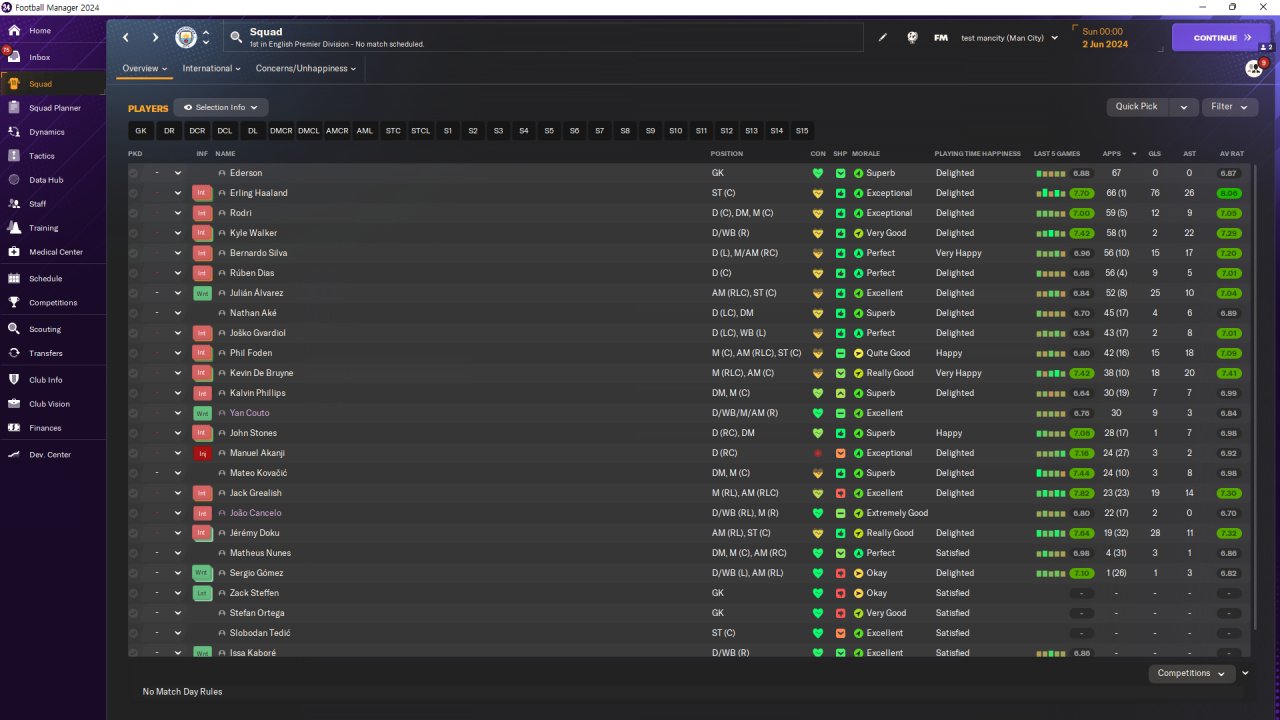The height and width of the screenshot is (720, 1280).
Task: Open the notifications icon with red badge
Action: [x=1254, y=68]
